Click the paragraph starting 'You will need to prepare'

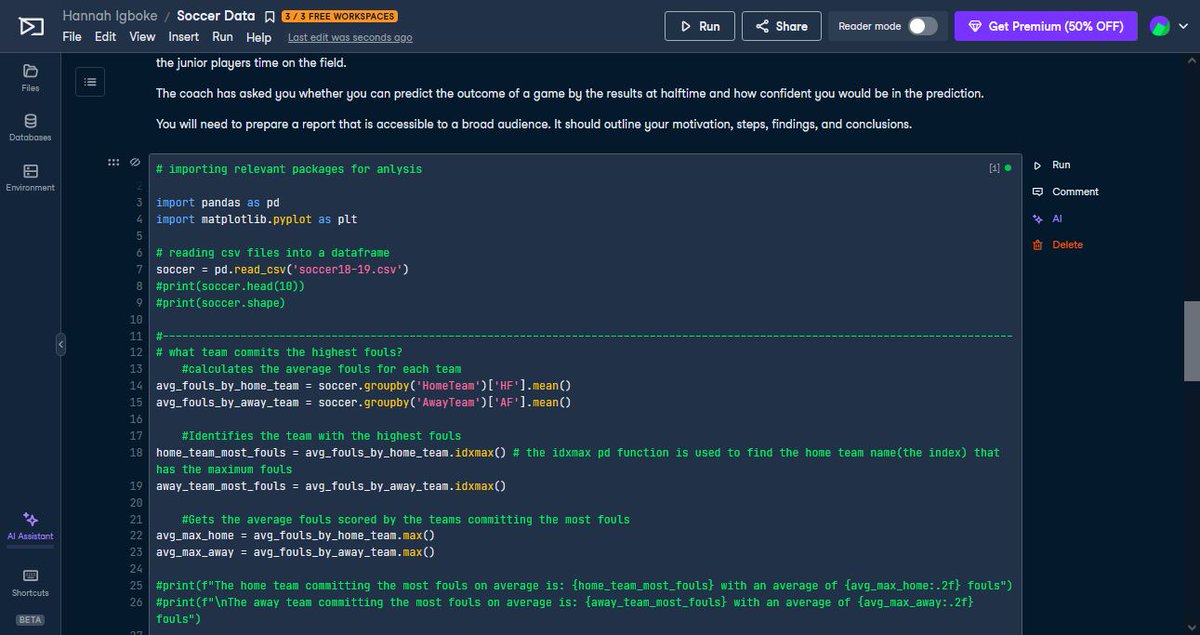pyautogui.click(x=534, y=124)
